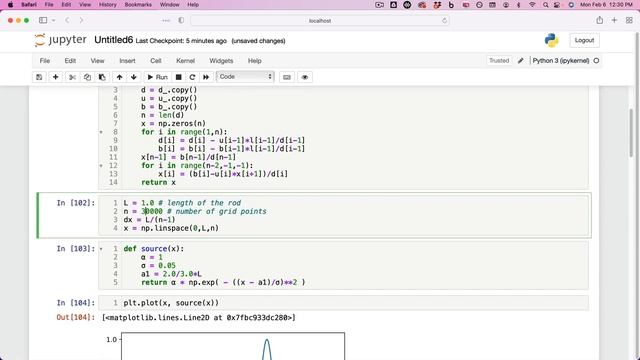This screenshot has height=360, width=640.
Task: Click the Bluetooth icon in menu bar
Action: 519,5
